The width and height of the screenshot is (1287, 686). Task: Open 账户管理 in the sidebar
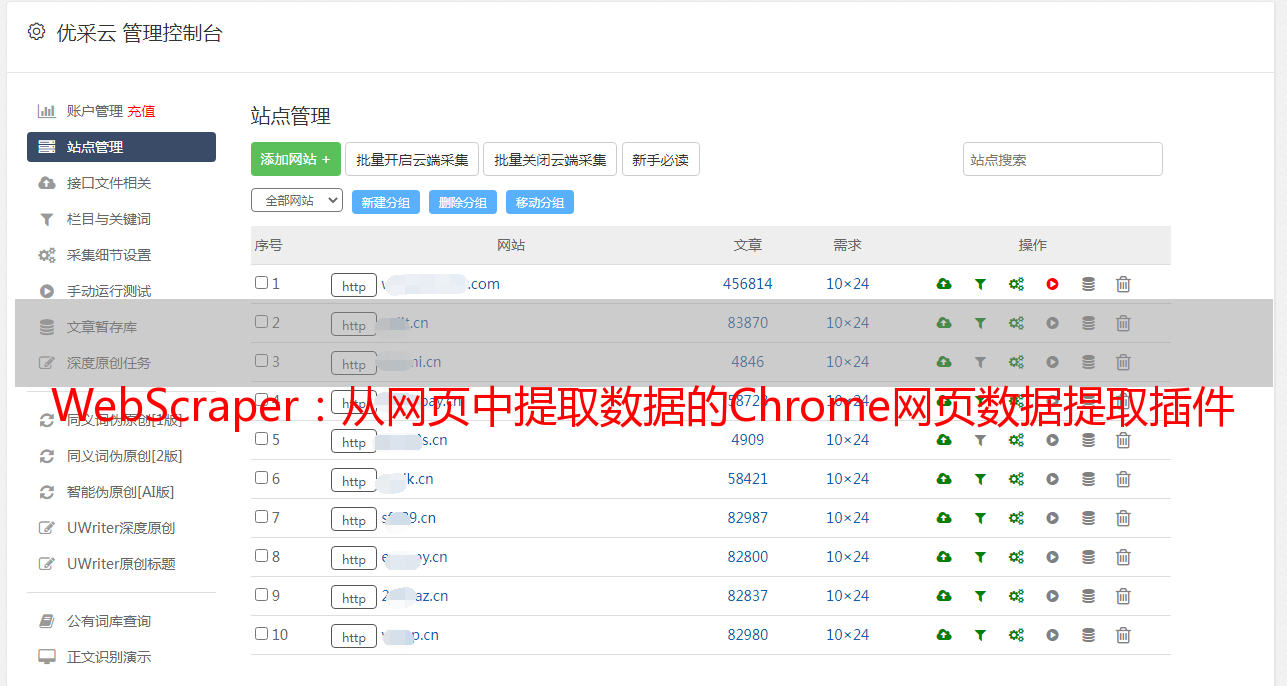point(95,111)
